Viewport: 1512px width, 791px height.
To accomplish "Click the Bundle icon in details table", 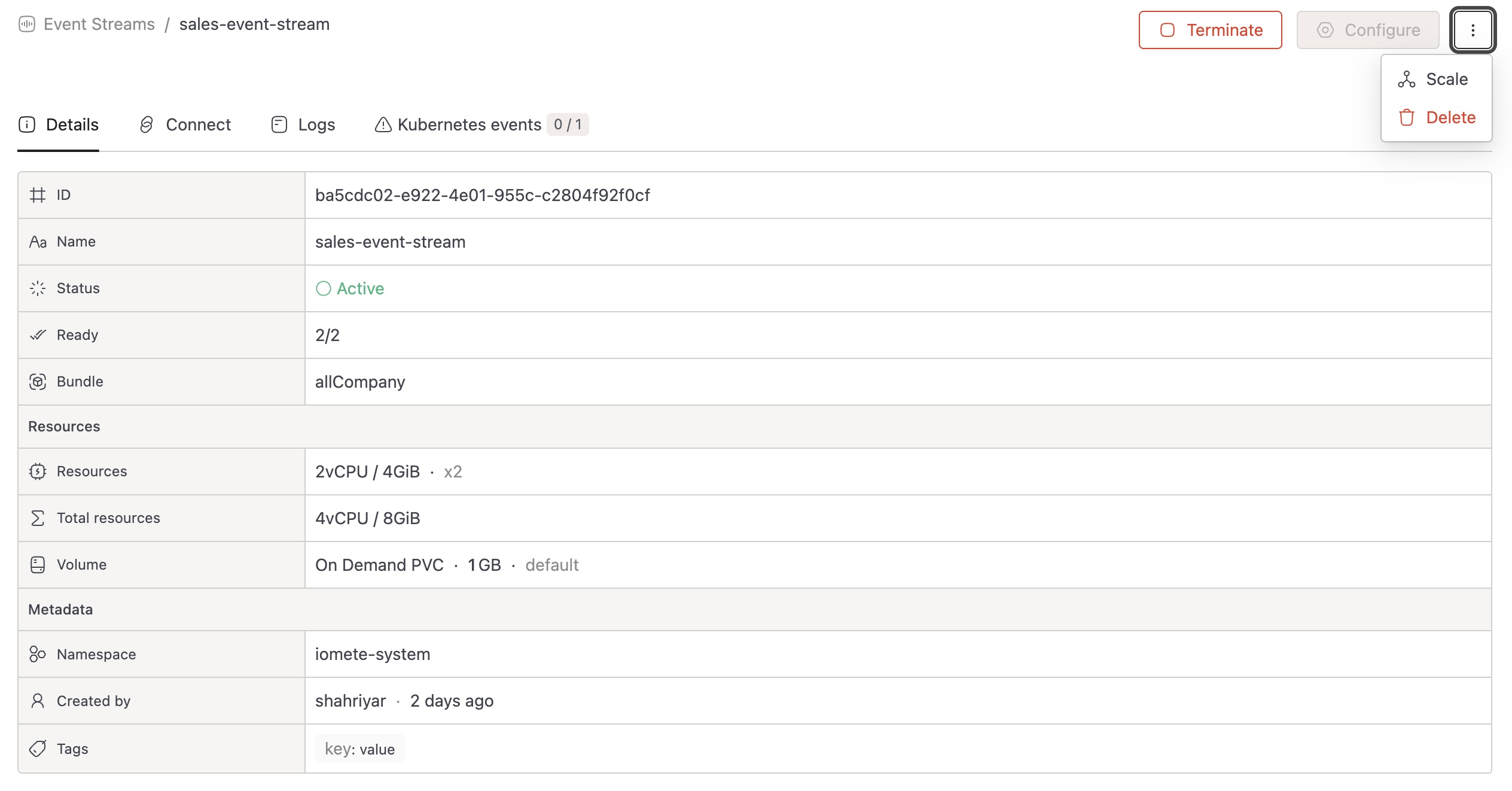I will (38, 382).
